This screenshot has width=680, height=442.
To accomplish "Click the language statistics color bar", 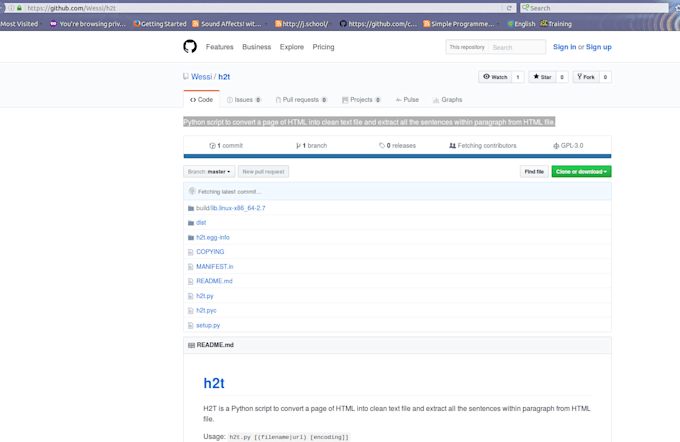I will click(397, 156).
